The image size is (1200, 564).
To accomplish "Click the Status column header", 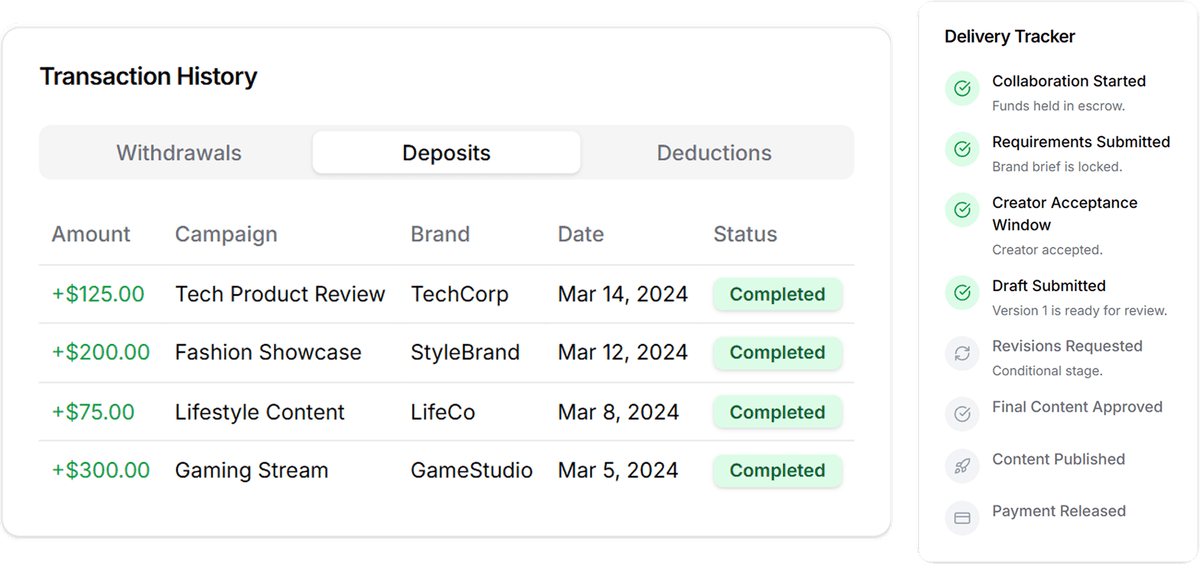I will point(745,234).
